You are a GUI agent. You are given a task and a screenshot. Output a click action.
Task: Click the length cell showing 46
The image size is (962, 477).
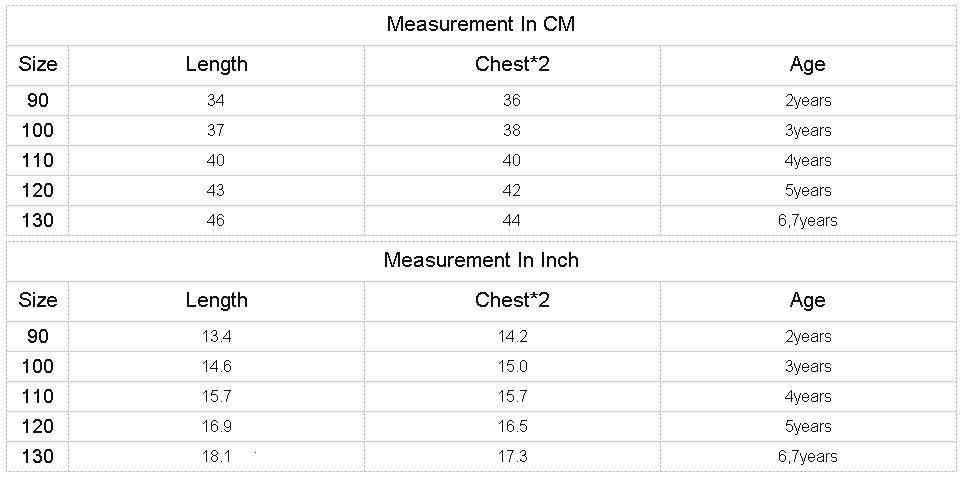(216, 220)
